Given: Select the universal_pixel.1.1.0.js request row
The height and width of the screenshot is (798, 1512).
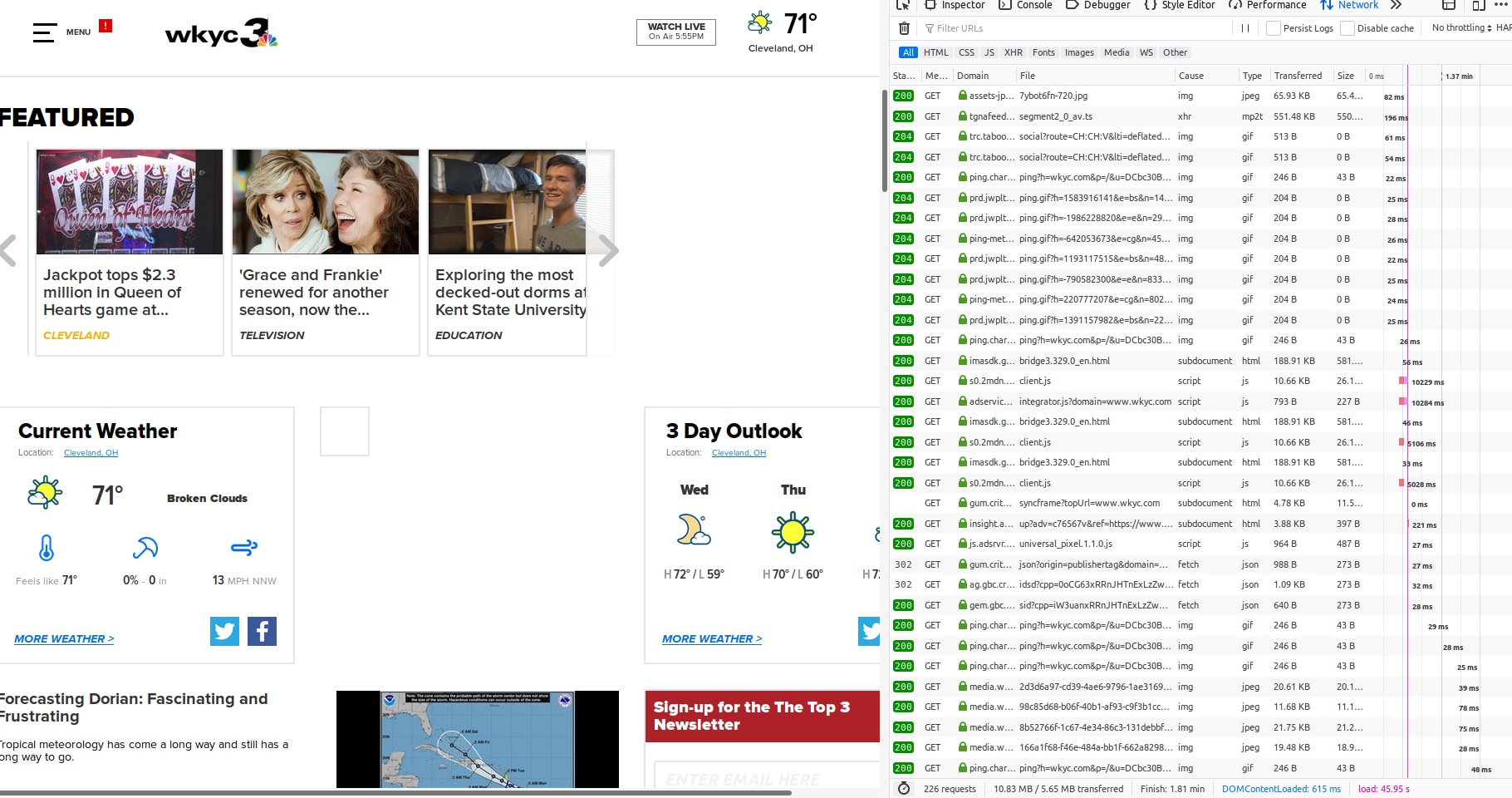Looking at the screenshot, I should 1200,544.
